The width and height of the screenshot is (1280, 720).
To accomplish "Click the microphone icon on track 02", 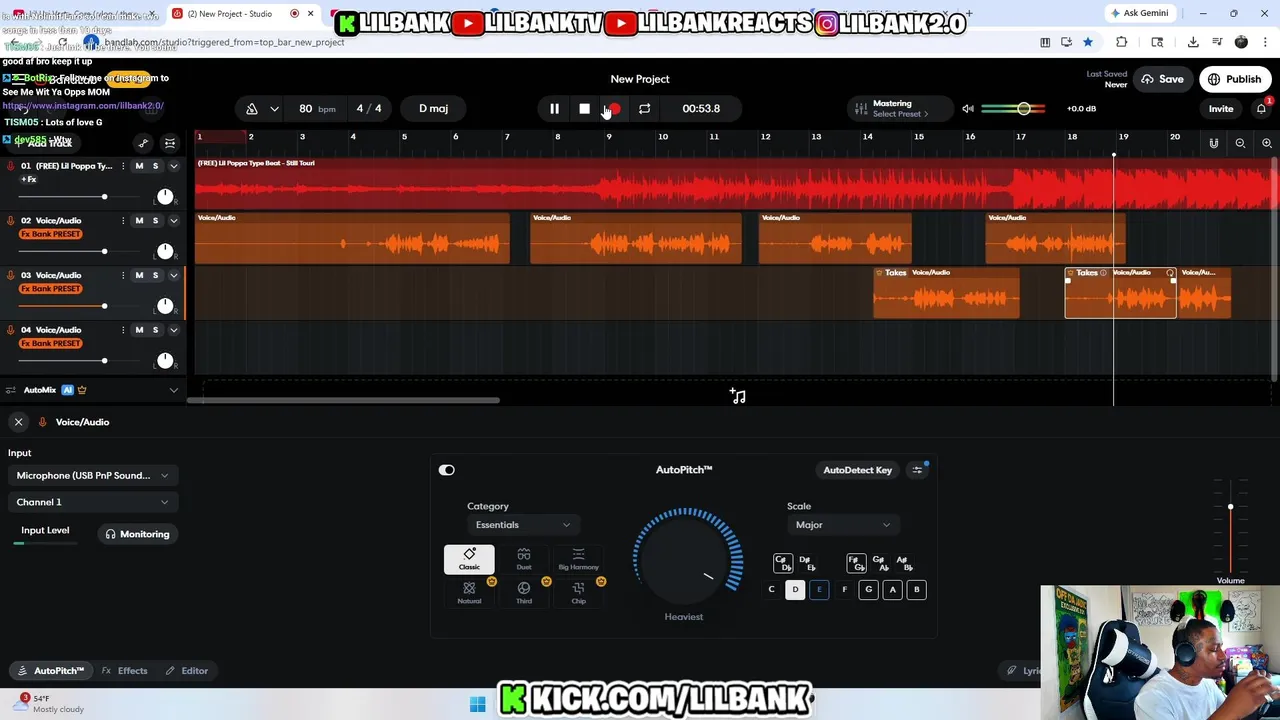I will (x=11, y=220).
